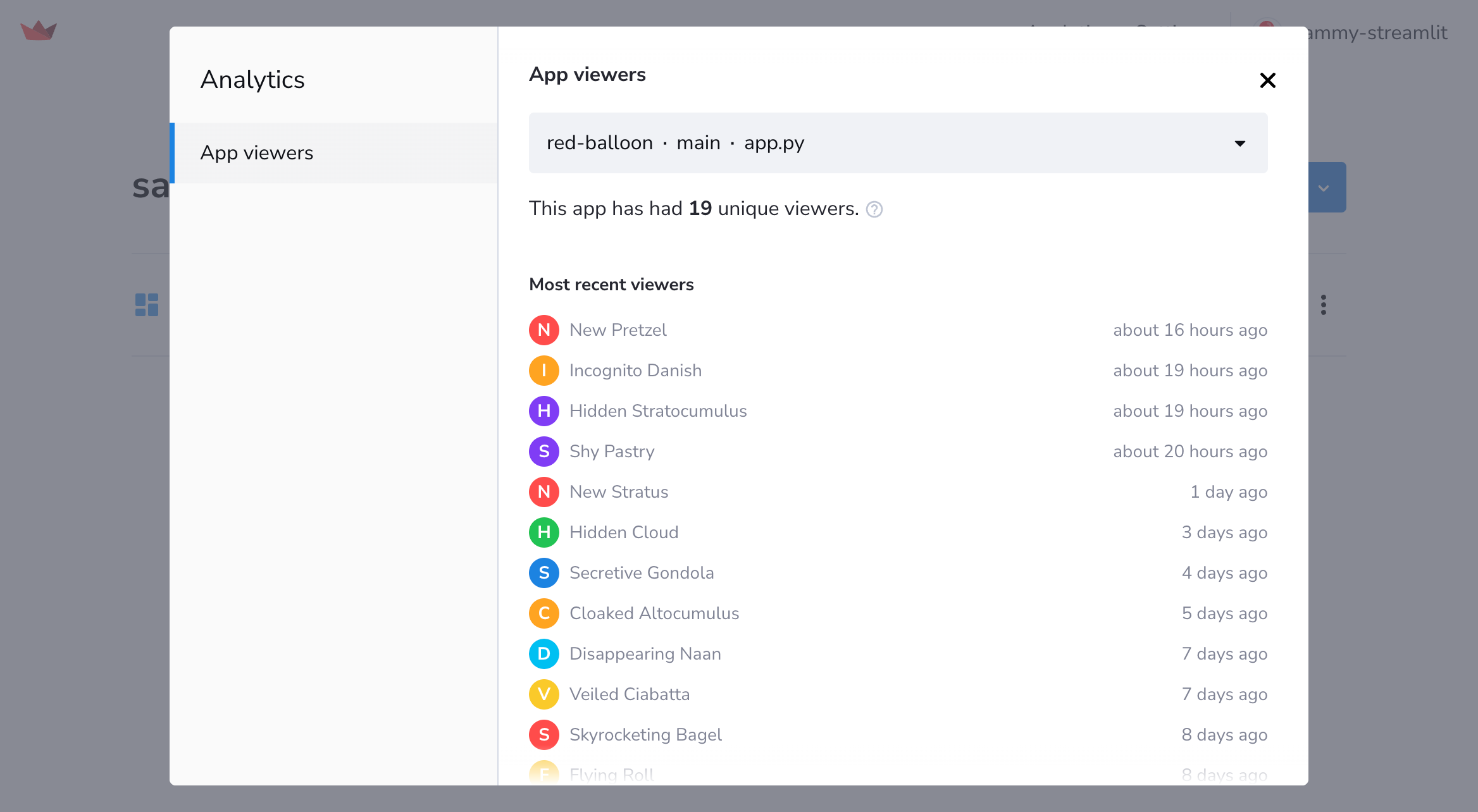
Task: Expand the blue button chevron dropdown
Action: (x=1324, y=188)
